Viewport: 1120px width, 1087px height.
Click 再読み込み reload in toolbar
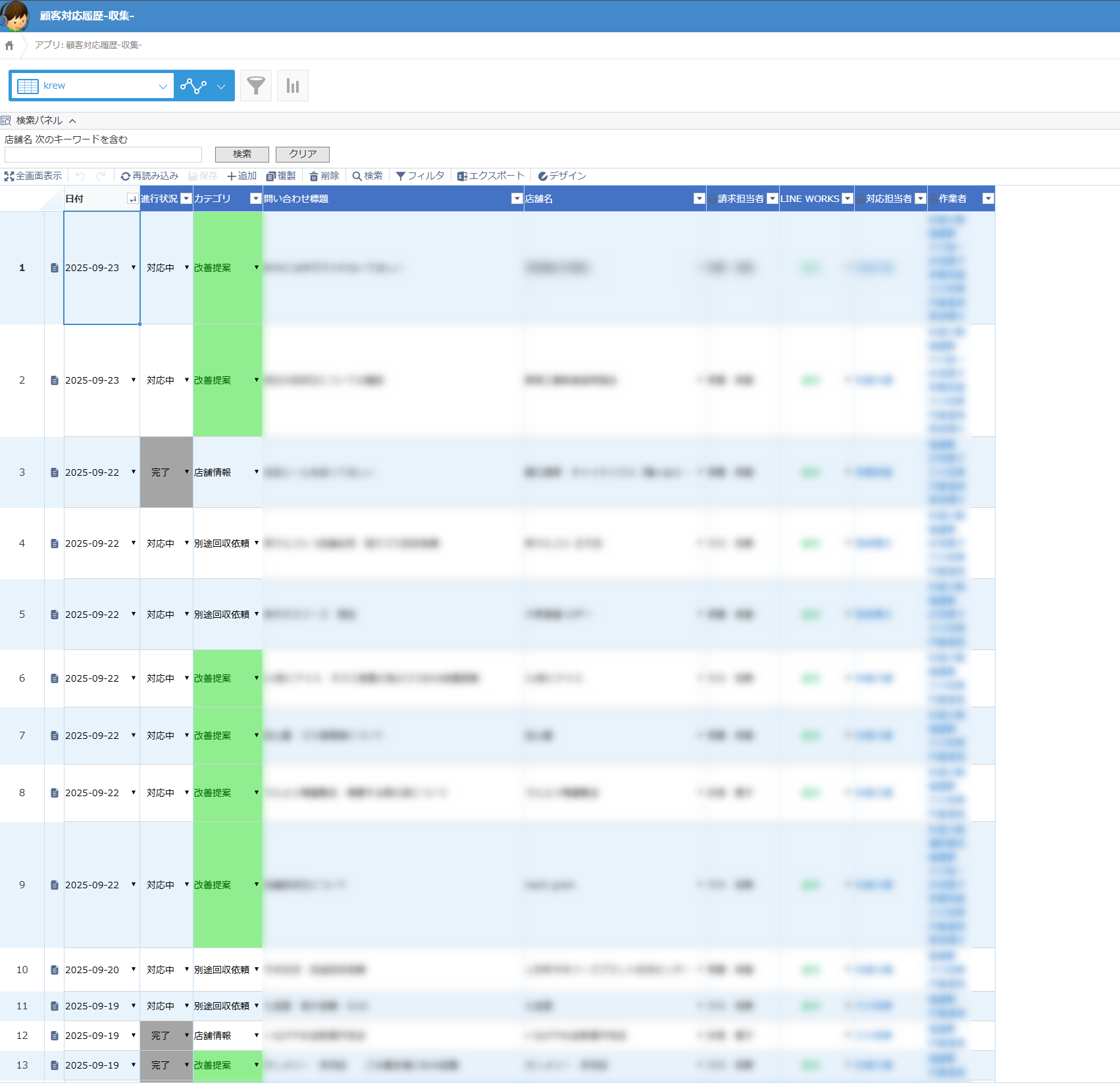tap(149, 176)
